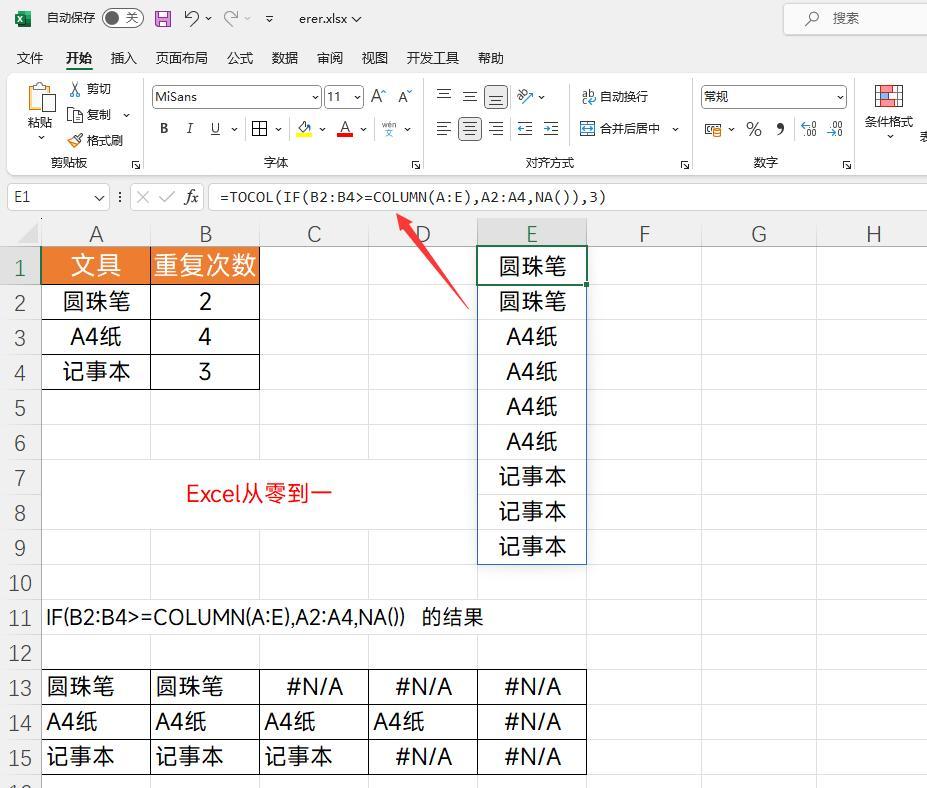Click the Save icon in title bar
The width and height of the screenshot is (927, 788).
(x=163, y=19)
